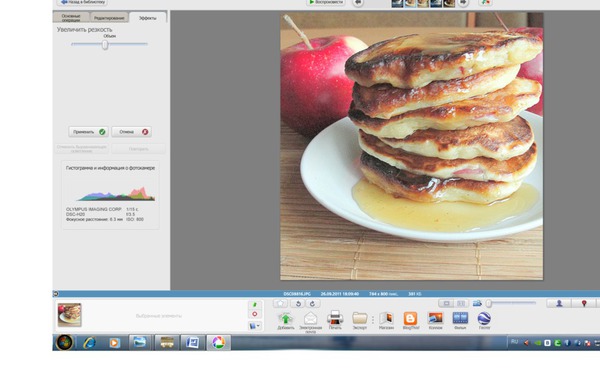Click the Print printer icon
600x375 pixels.
tap(335, 318)
